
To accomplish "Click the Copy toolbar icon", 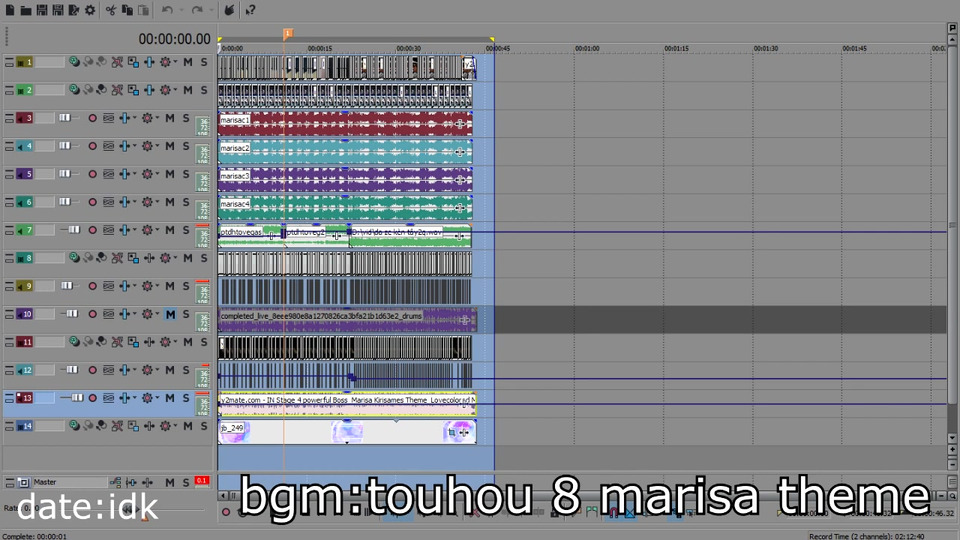I will pos(127,10).
